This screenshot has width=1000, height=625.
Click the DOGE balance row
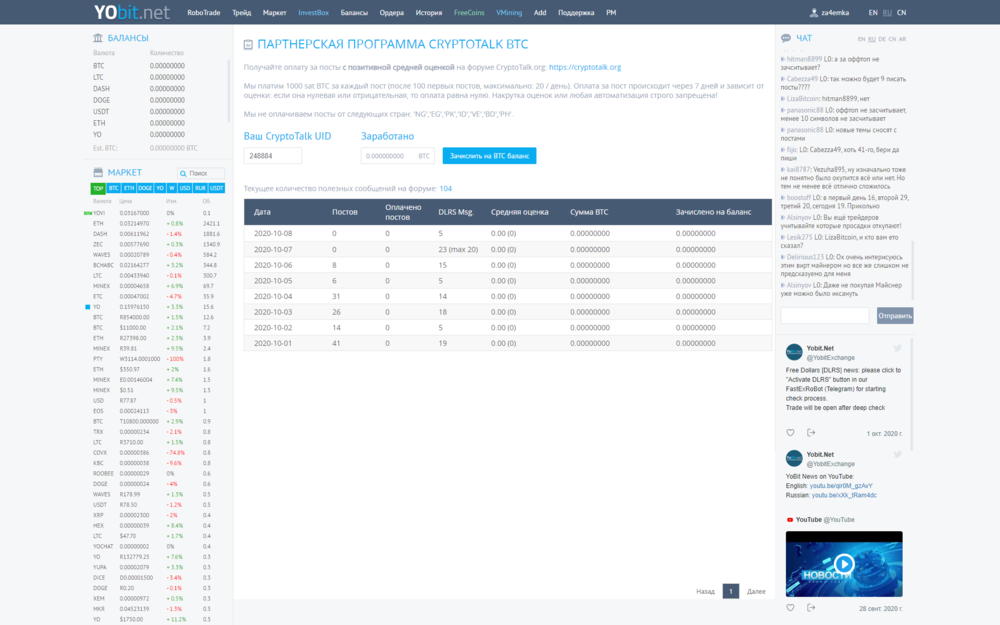pyautogui.click(x=159, y=100)
